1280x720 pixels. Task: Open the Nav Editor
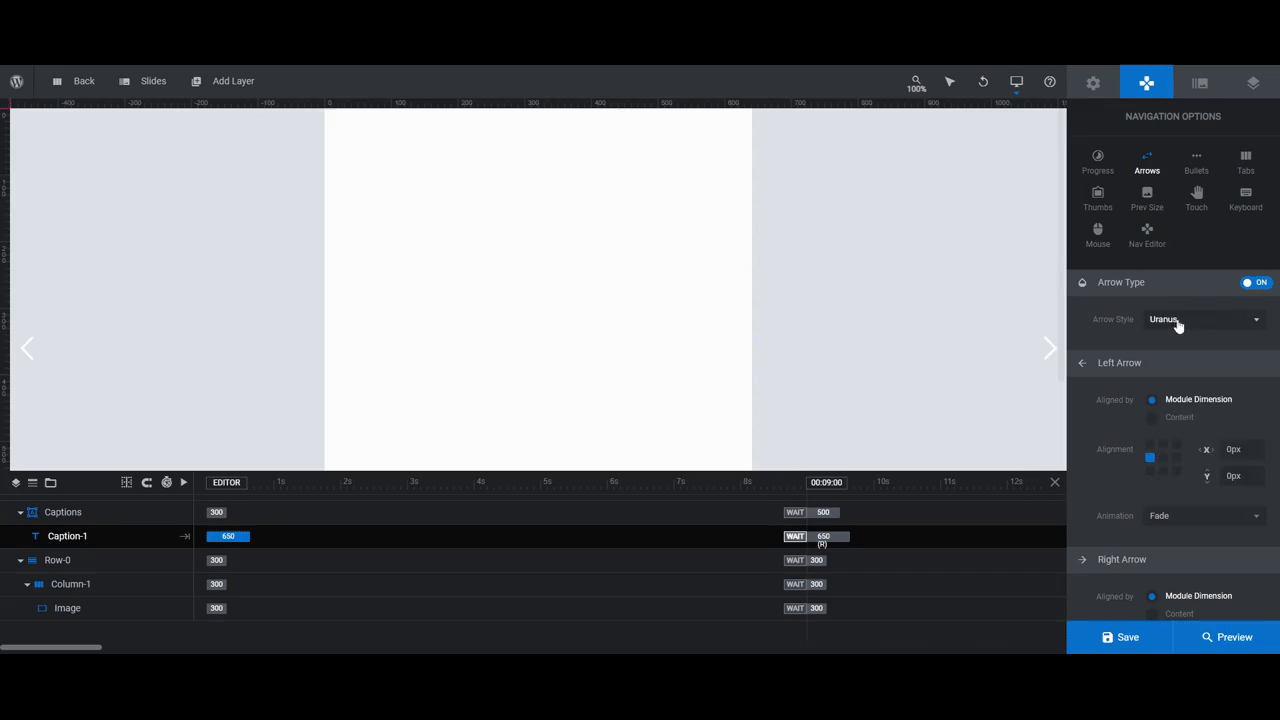[x=1146, y=234]
